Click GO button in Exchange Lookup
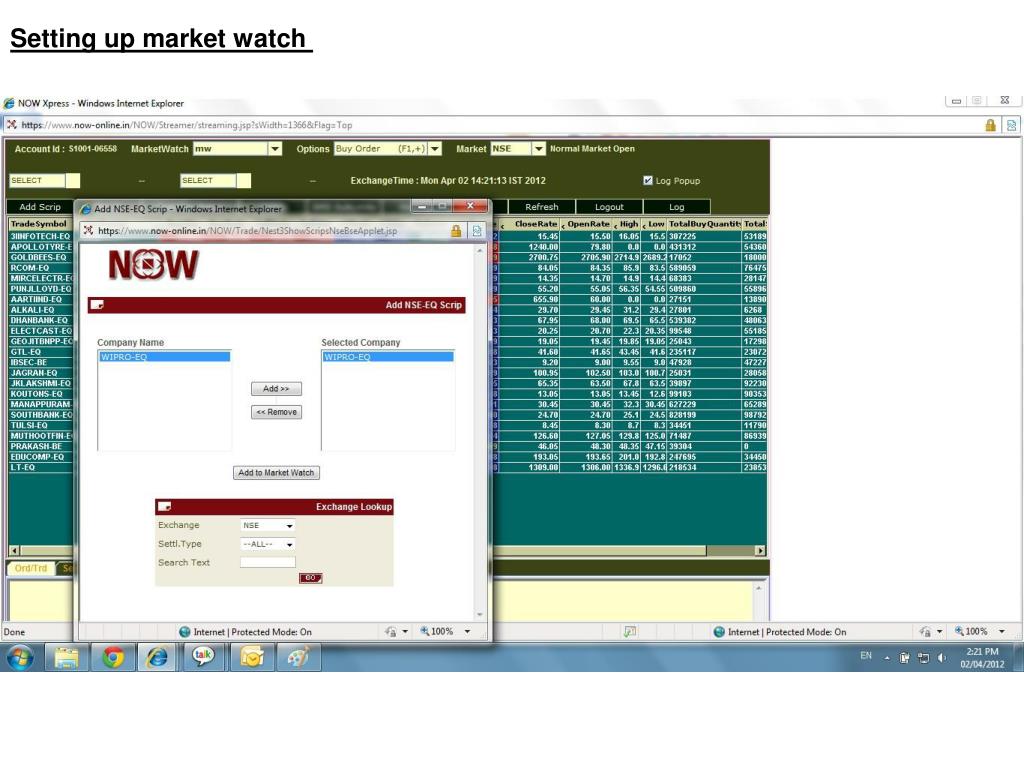Image resolution: width=1024 pixels, height=768 pixels. coord(310,578)
